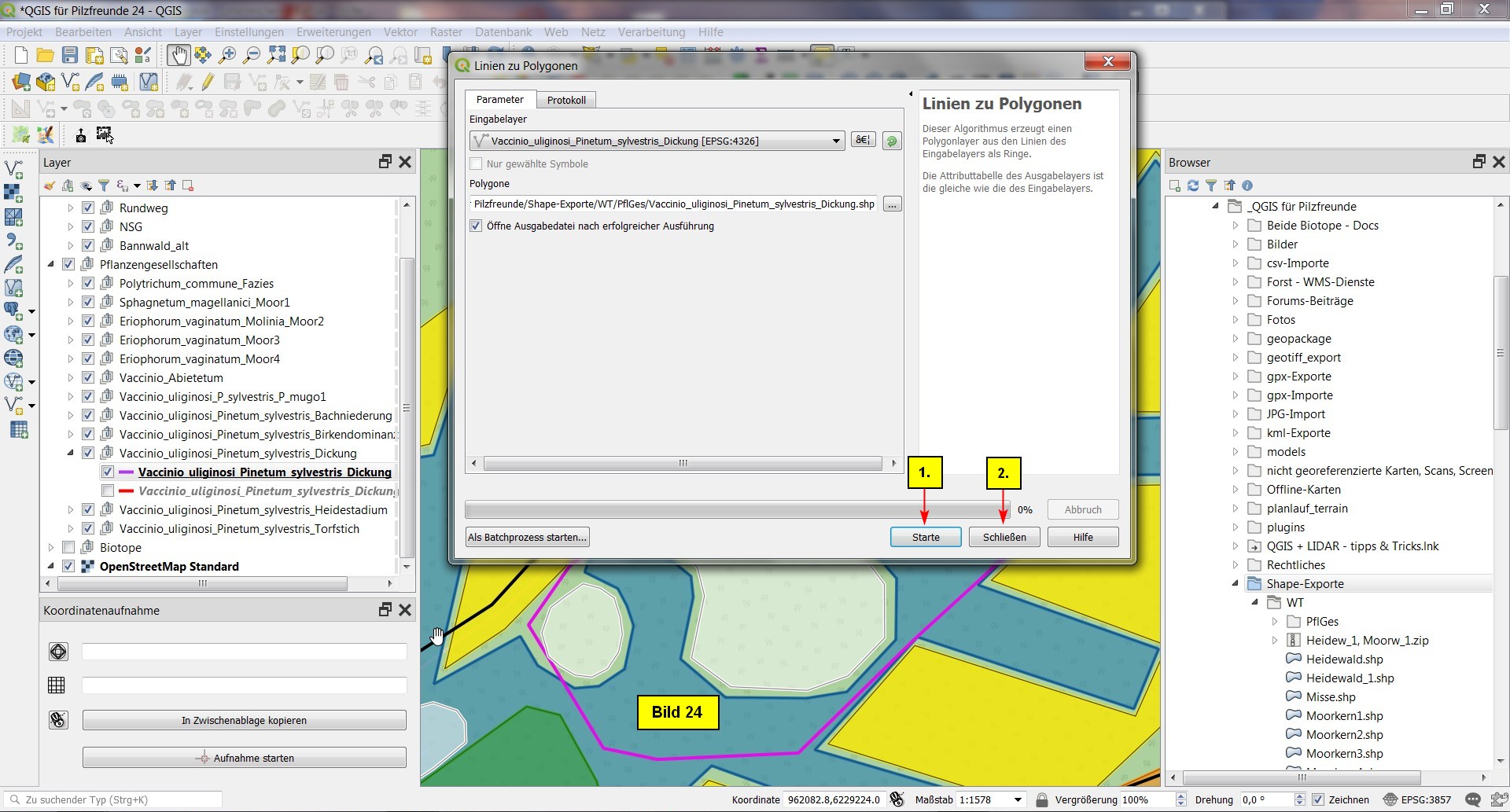The height and width of the screenshot is (812, 1510).
Task: Click the Refresh icon in Browser panel
Action: (x=1193, y=186)
